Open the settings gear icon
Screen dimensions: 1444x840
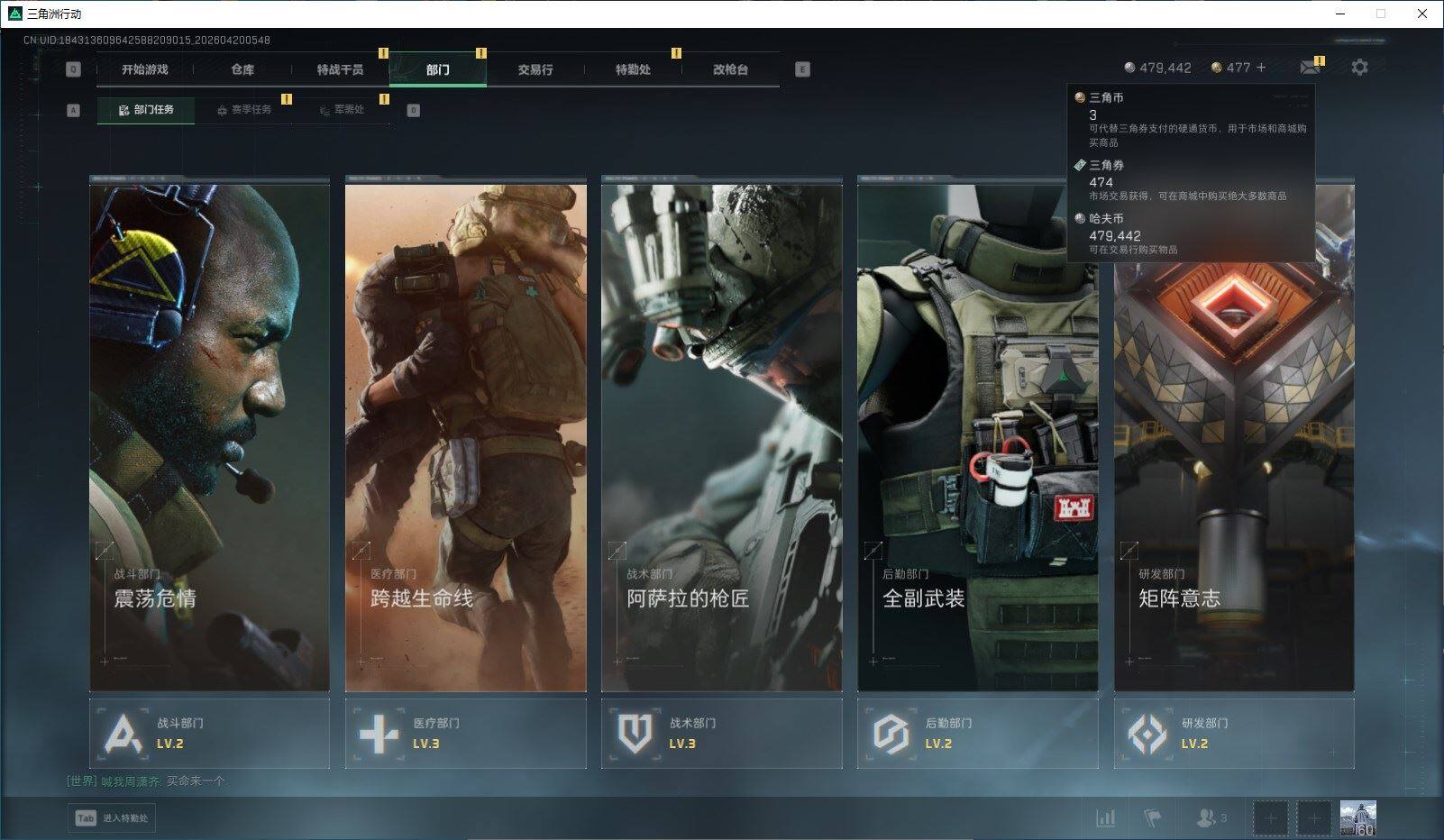click(x=1359, y=68)
